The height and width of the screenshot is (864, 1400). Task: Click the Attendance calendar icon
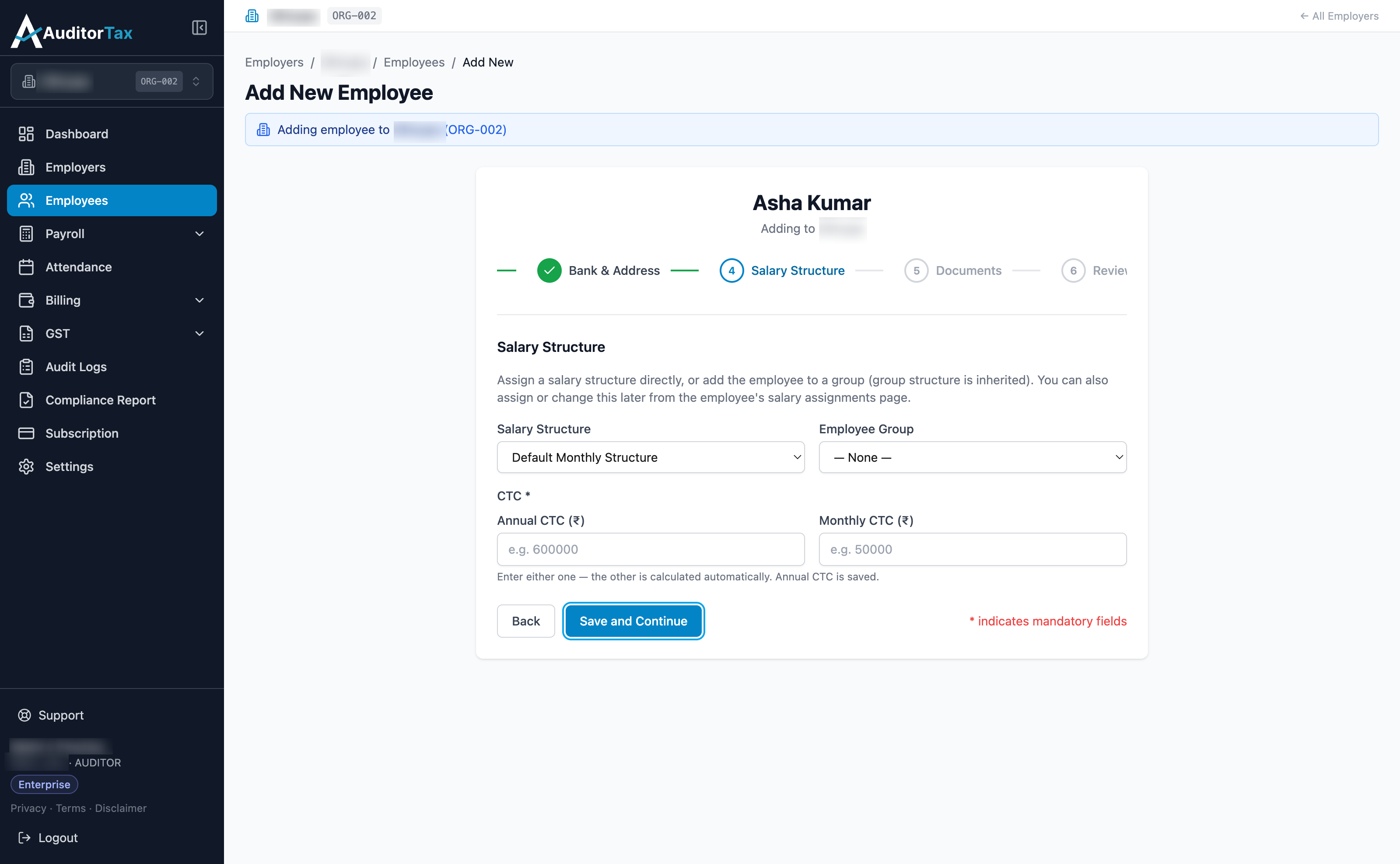[x=26, y=267]
